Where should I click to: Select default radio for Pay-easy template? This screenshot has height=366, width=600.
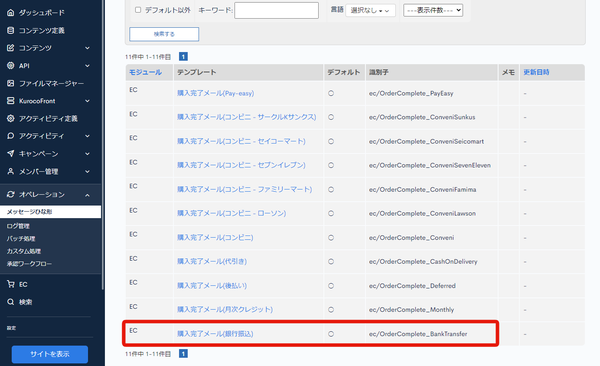[x=331, y=93]
